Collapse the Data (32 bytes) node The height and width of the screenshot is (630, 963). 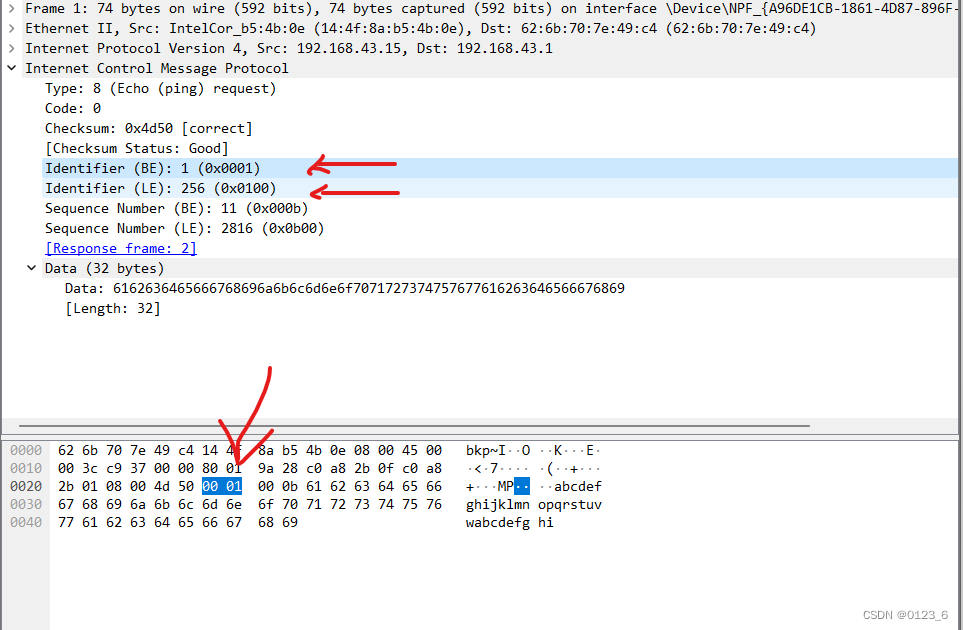click(31, 268)
